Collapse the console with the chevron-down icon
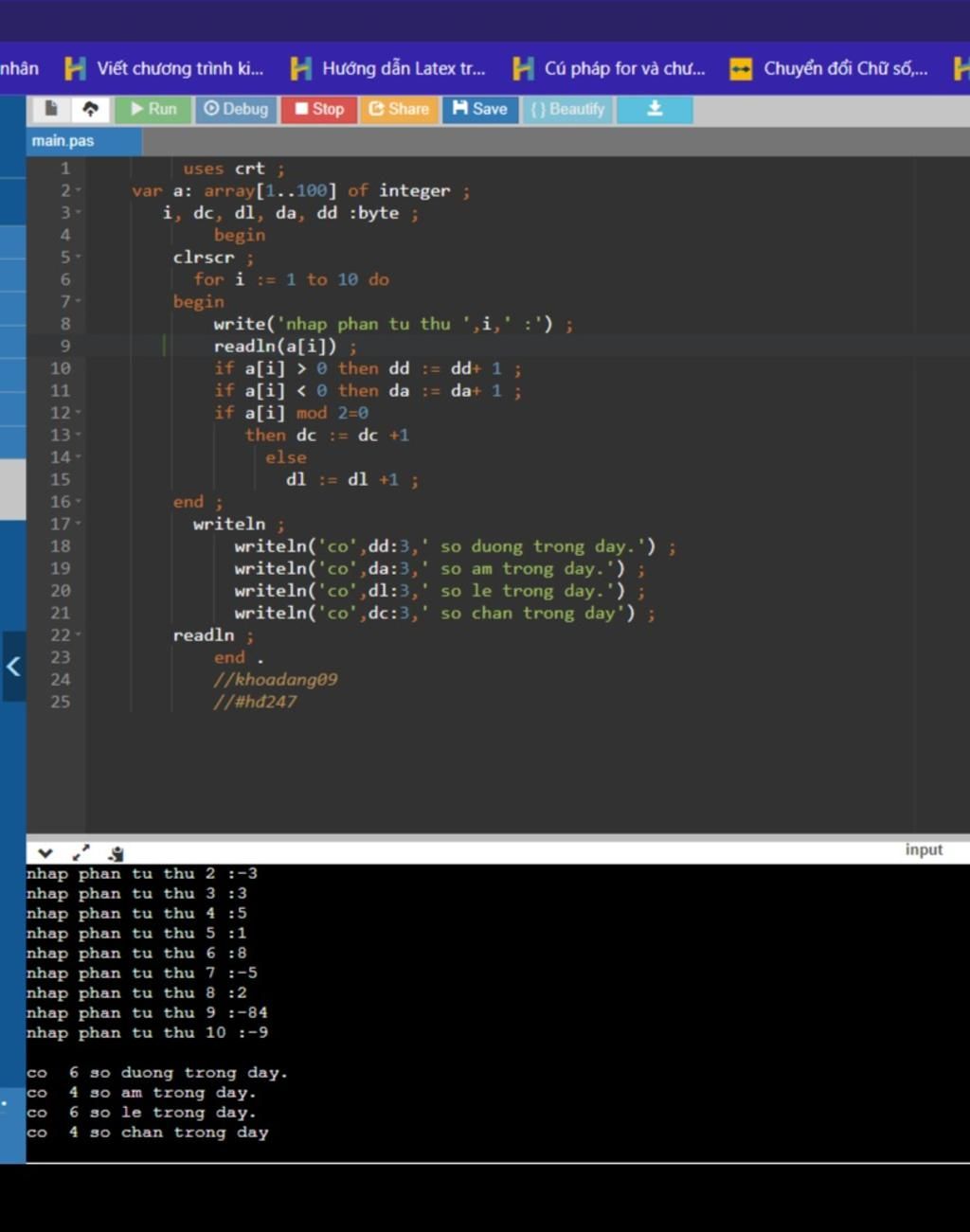 click(x=45, y=853)
